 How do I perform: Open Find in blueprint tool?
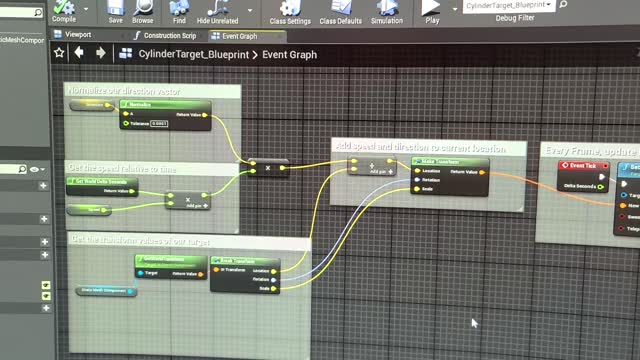click(x=179, y=12)
